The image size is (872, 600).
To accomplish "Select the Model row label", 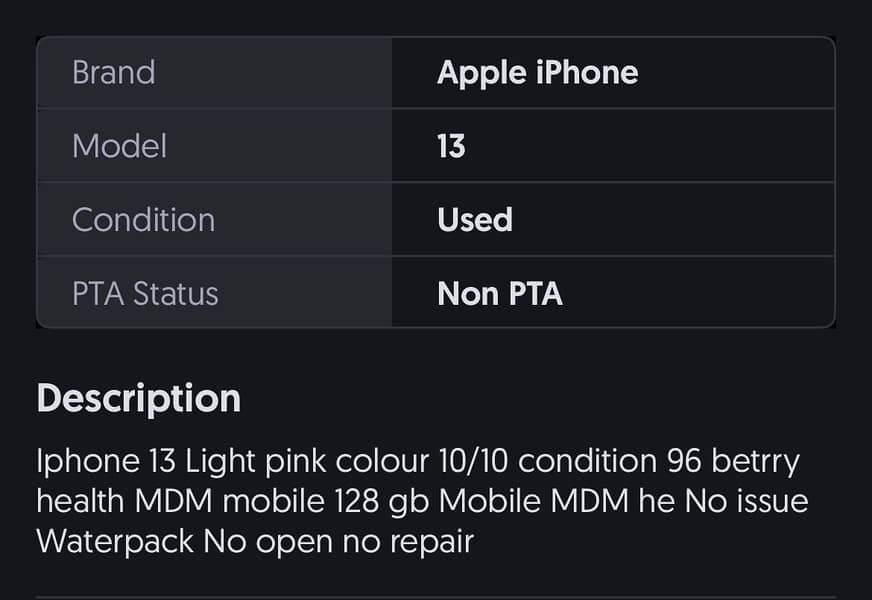I will click(x=119, y=145).
